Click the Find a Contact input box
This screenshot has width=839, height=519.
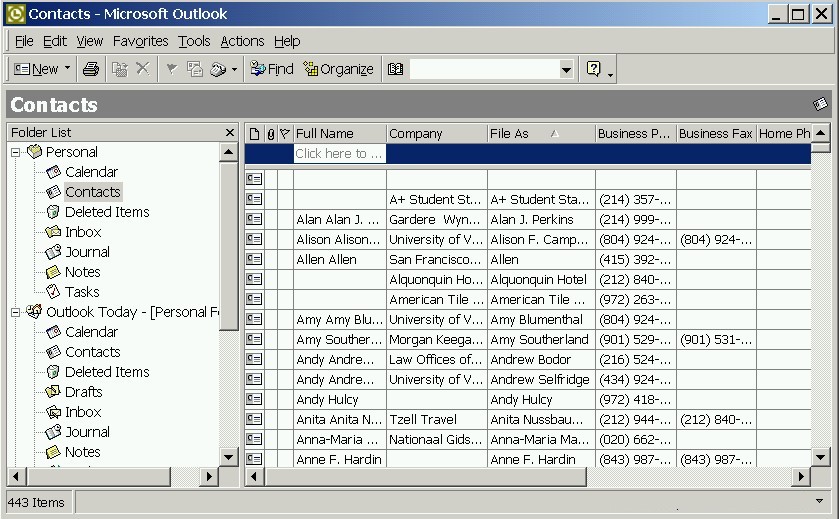pos(484,69)
